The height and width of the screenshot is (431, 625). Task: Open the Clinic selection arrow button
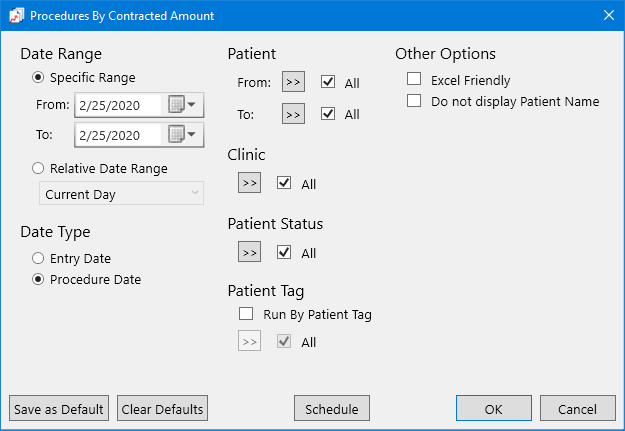tap(249, 183)
